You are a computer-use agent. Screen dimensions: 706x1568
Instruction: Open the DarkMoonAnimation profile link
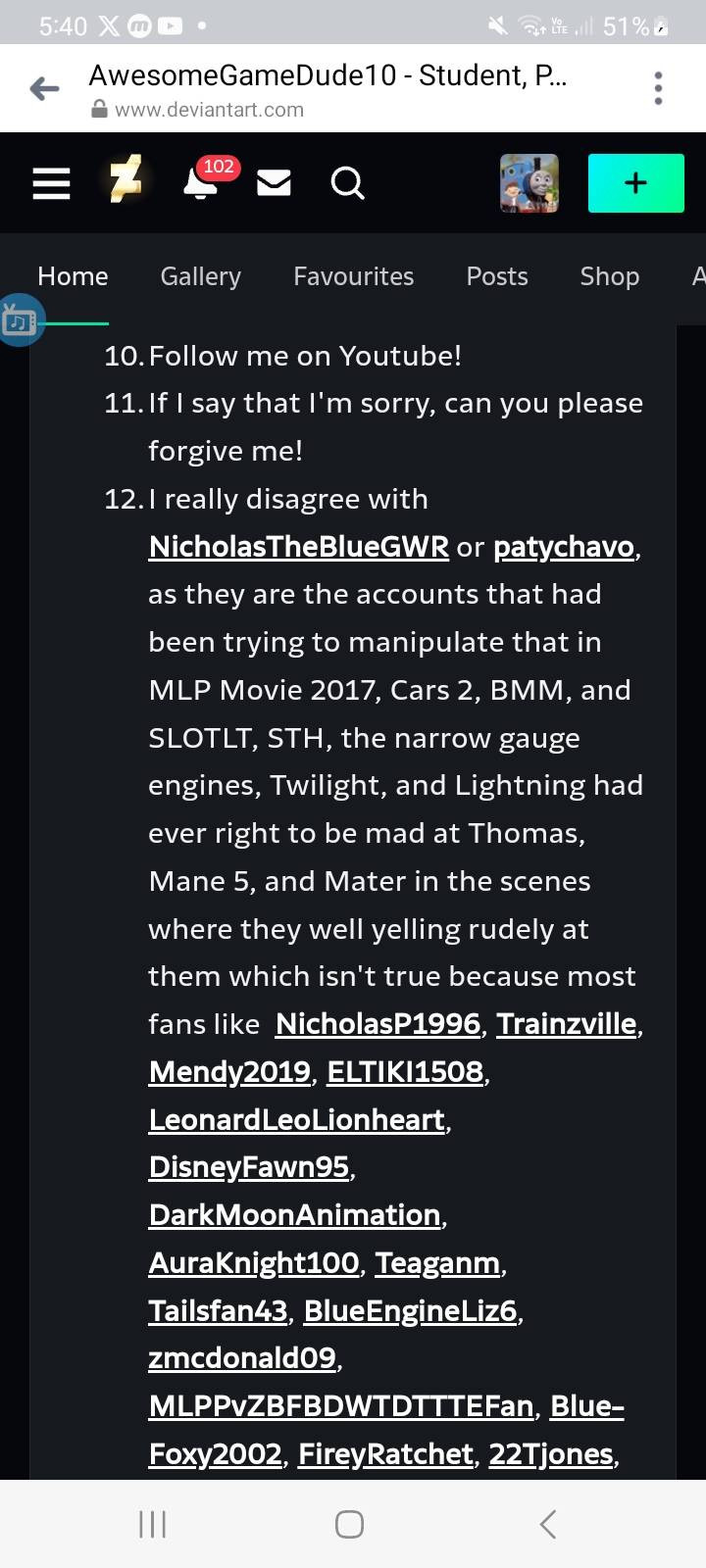[x=294, y=1215]
